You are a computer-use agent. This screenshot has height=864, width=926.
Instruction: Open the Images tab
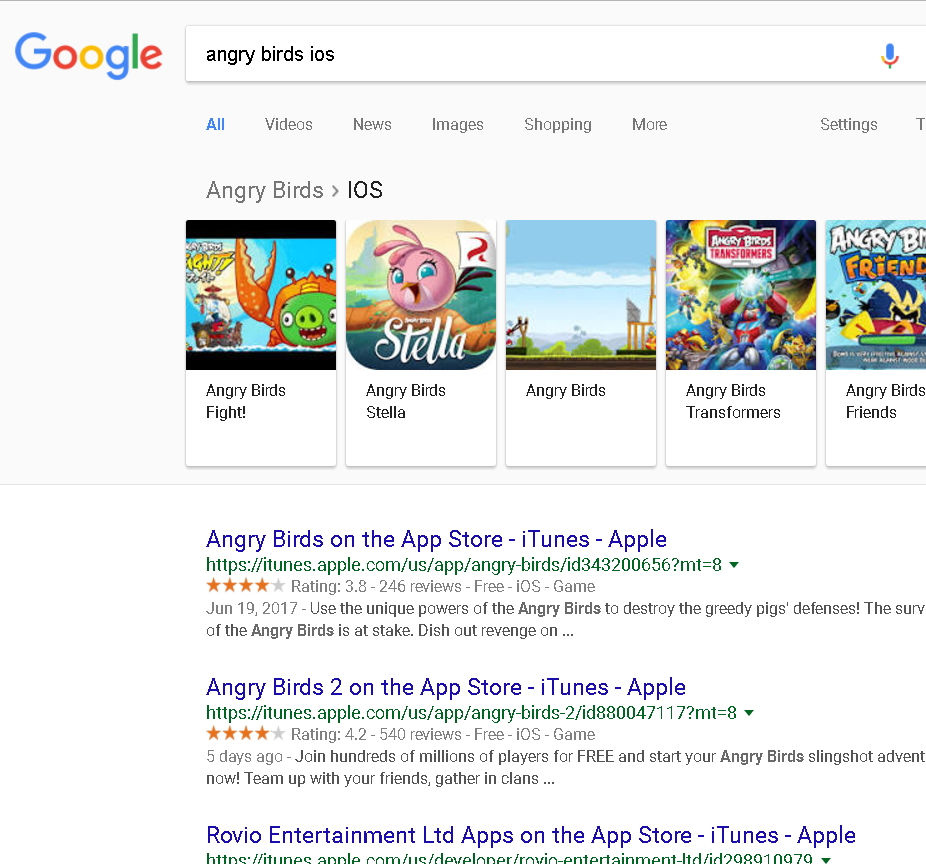(x=457, y=124)
